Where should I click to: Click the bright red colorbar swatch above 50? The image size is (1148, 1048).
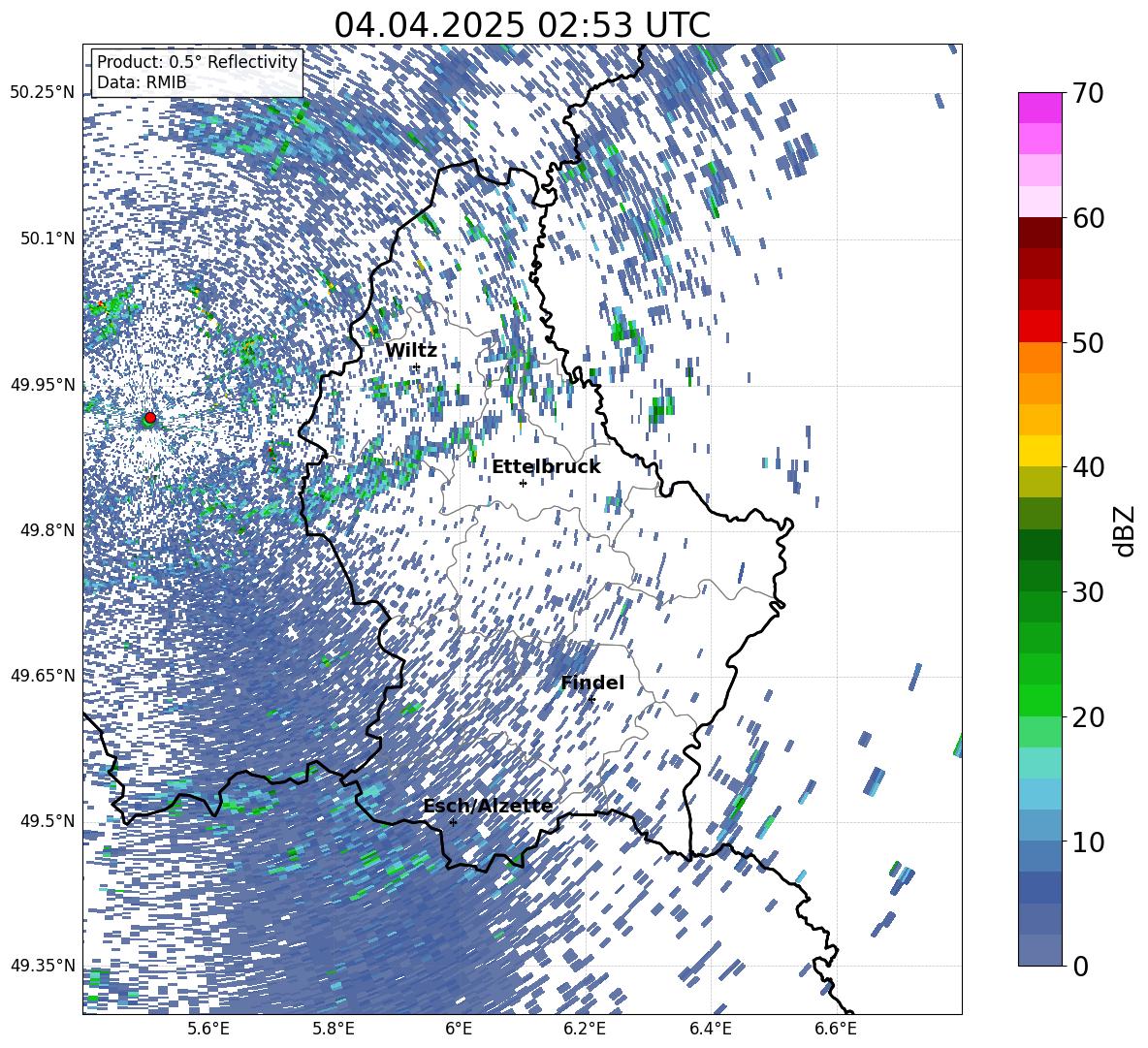pos(1039,327)
